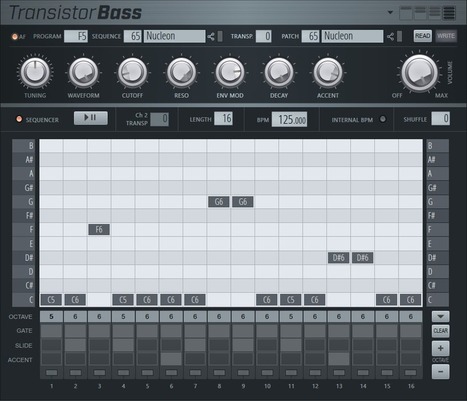The height and width of the screenshot is (401, 467).
Task: Click the right F# key label
Action: tap(437, 216)
